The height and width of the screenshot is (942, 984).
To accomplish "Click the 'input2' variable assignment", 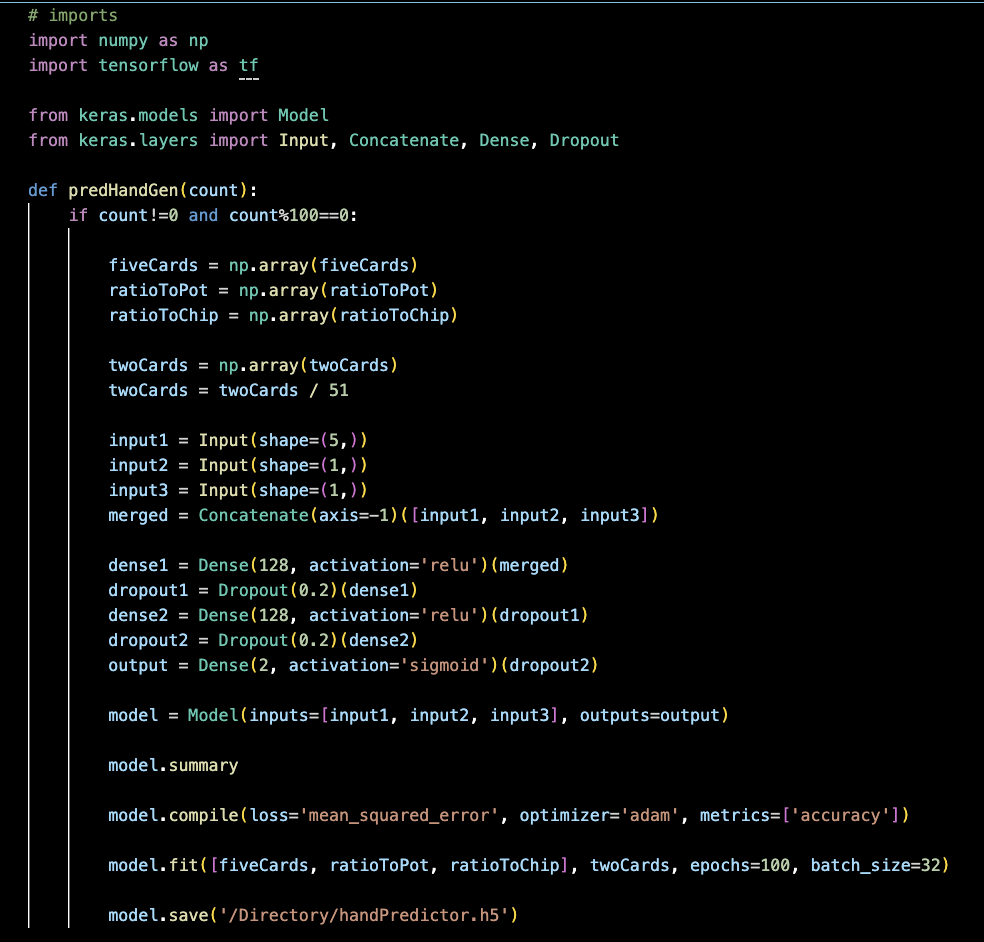I will pos(138,466).
